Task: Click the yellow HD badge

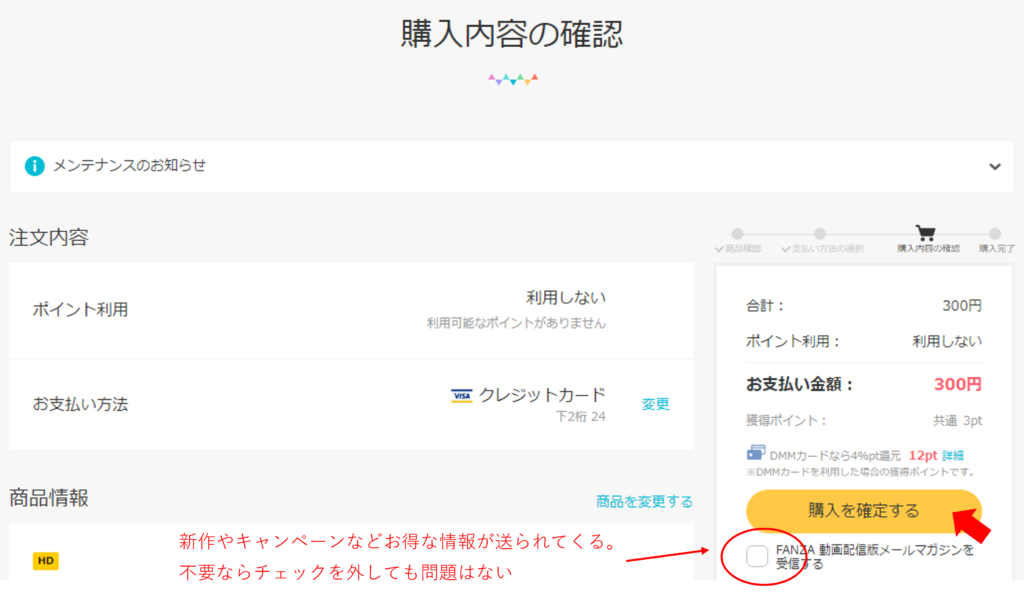Action: [x=45, y=561]
